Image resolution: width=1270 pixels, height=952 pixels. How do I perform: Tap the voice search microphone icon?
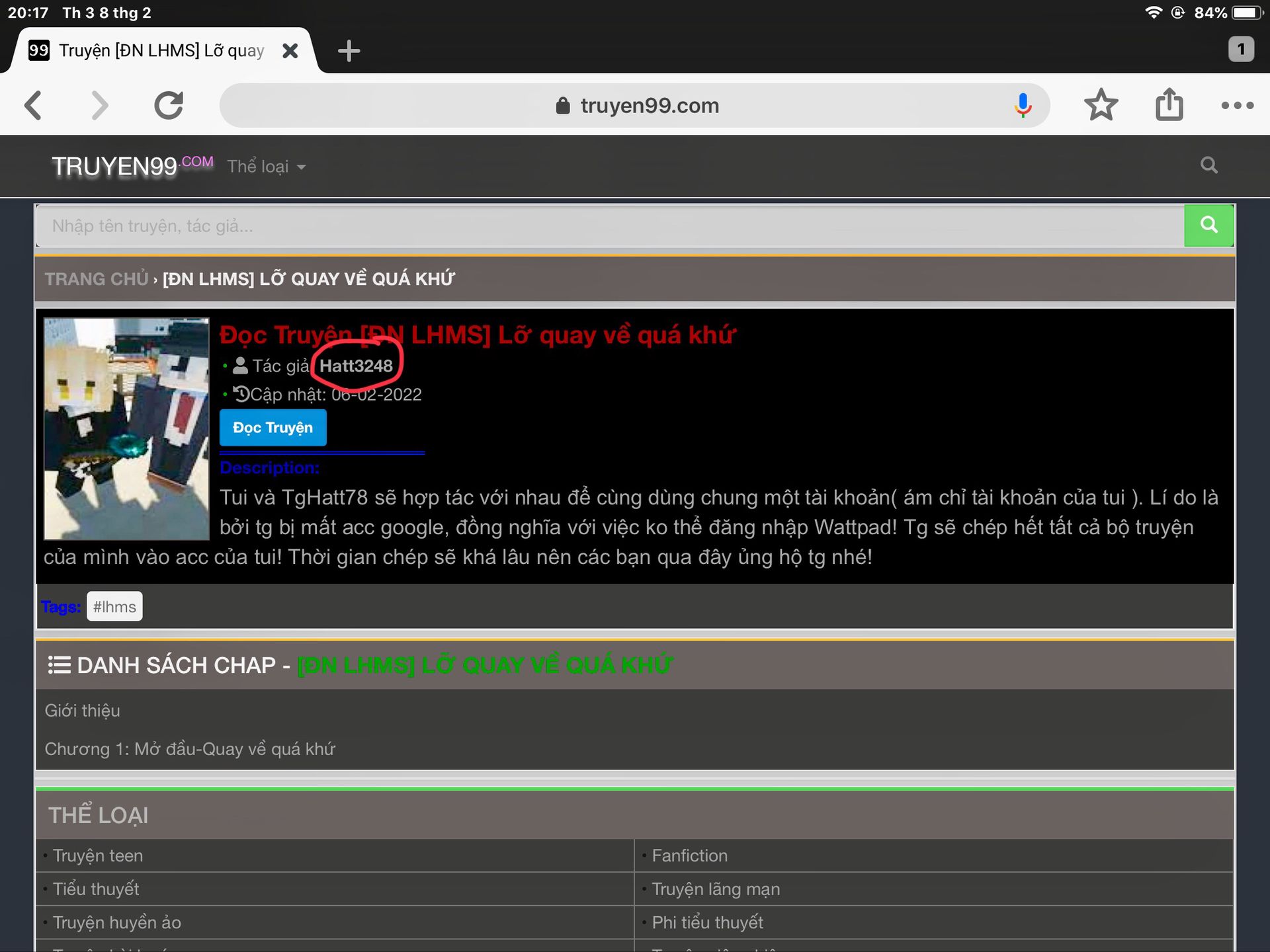[1023, 106]
